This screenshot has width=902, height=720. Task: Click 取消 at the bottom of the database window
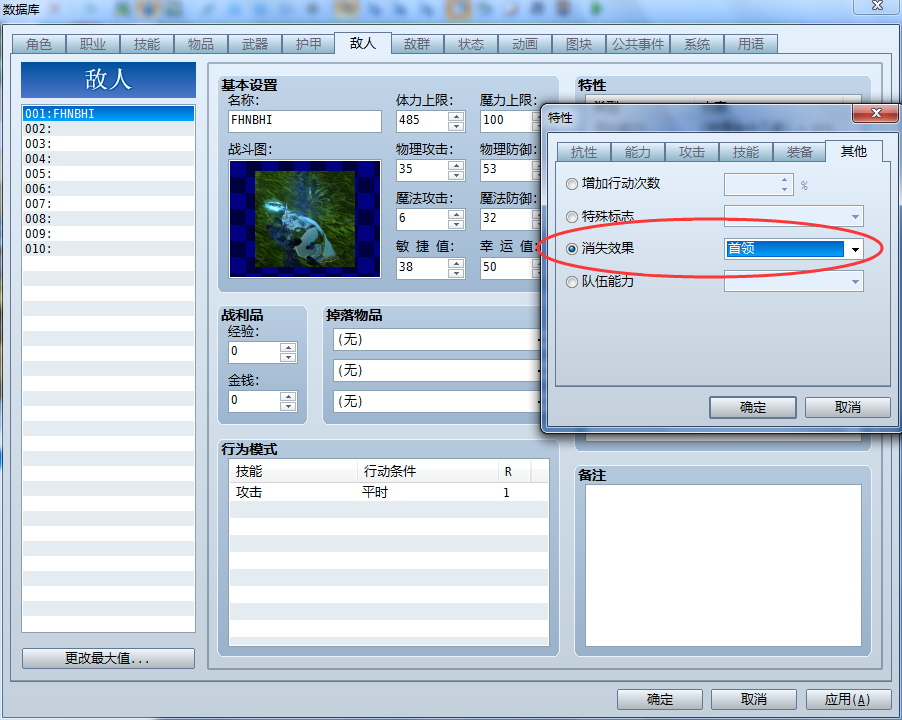click(754, 699)
